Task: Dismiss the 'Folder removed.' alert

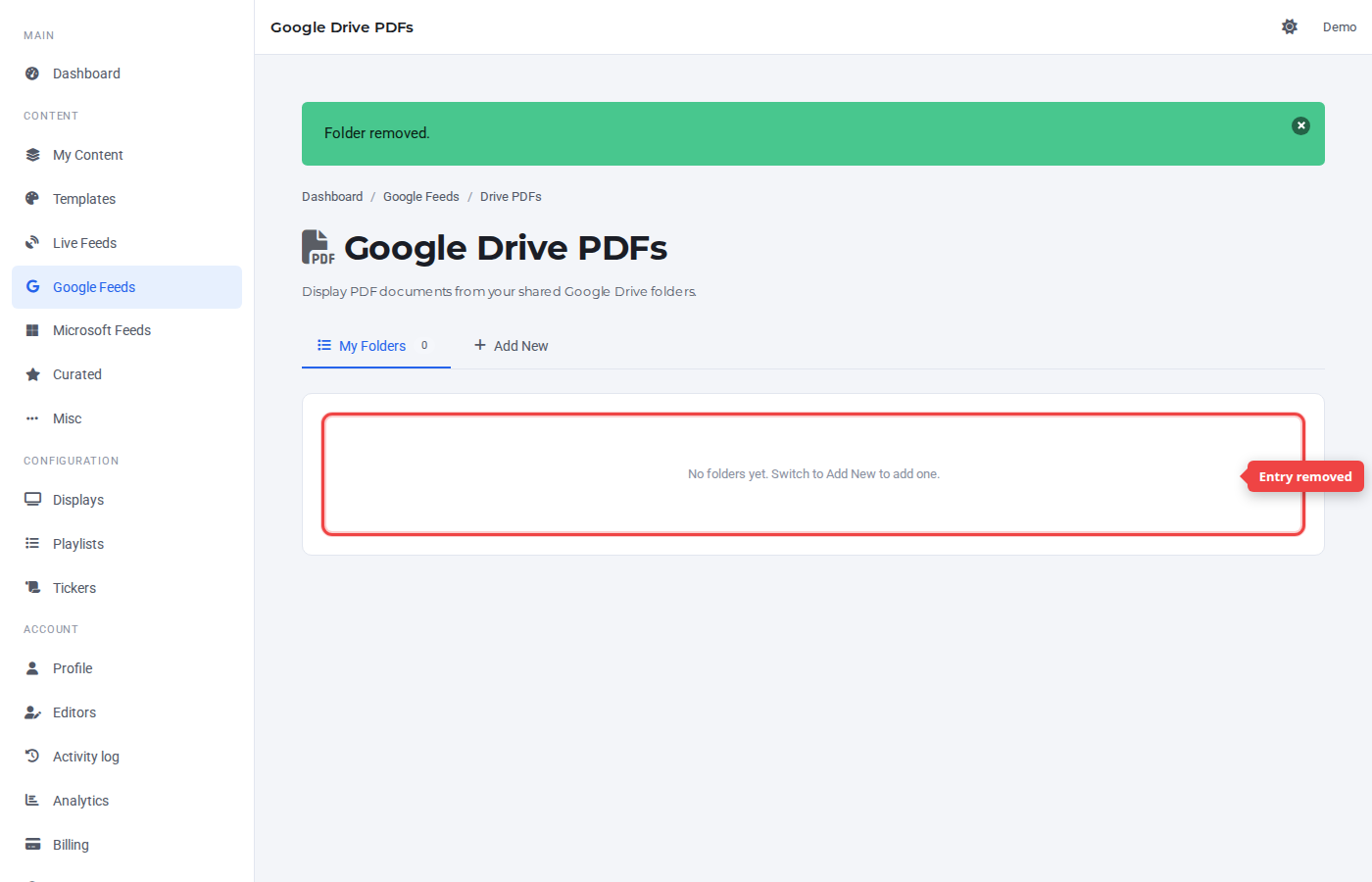Action: (x=1300, y=125)
